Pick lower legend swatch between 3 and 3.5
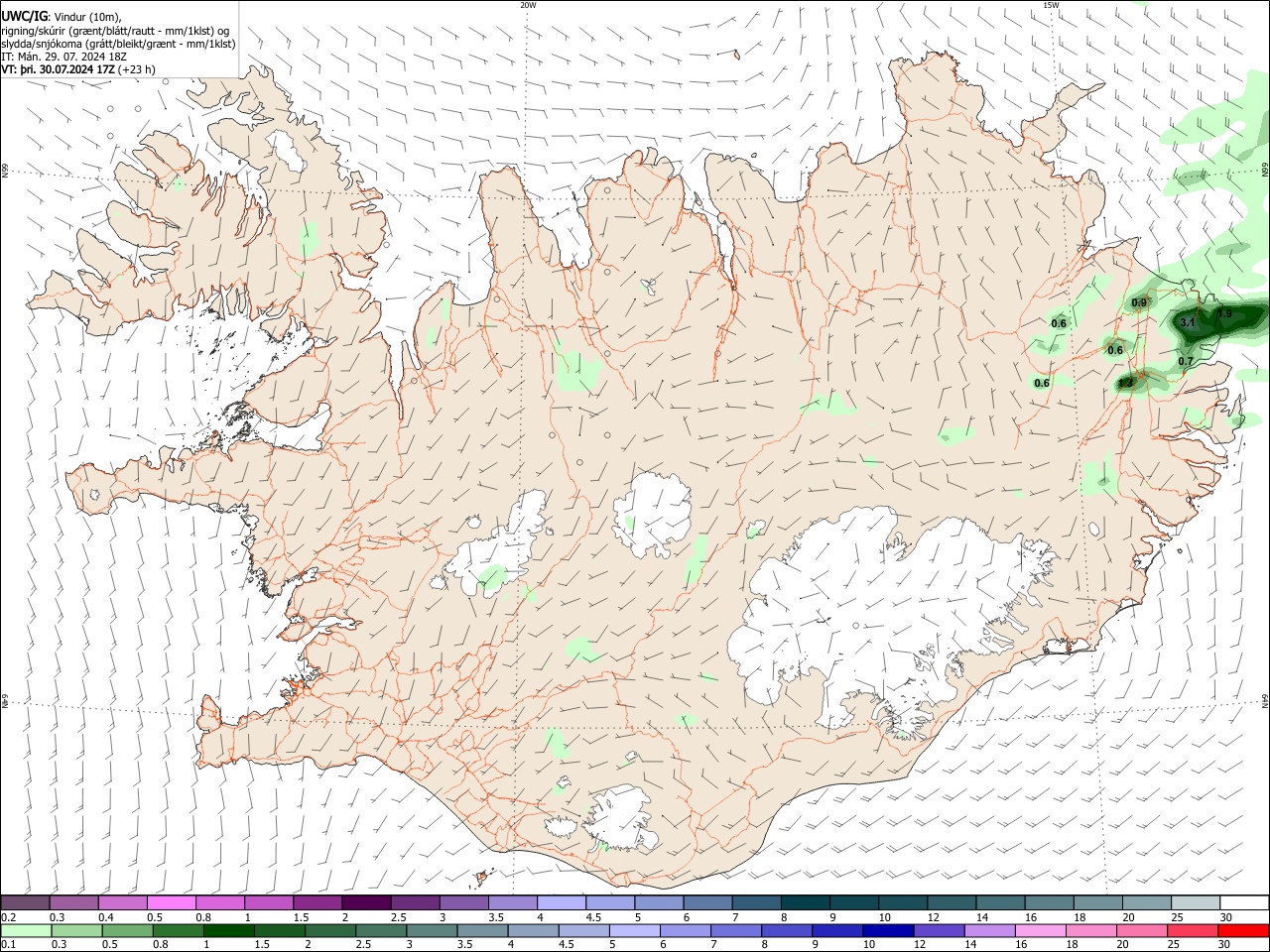Viewport: 1270px width, 952px height. [432, 930]
